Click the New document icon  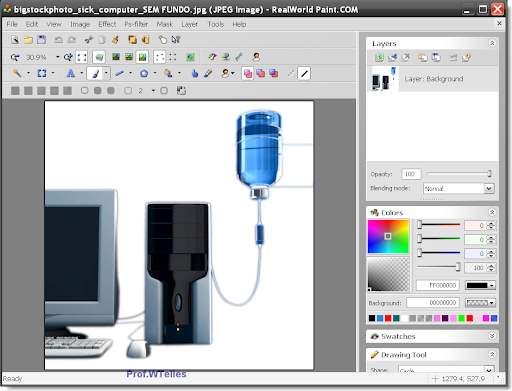[15, 40]
